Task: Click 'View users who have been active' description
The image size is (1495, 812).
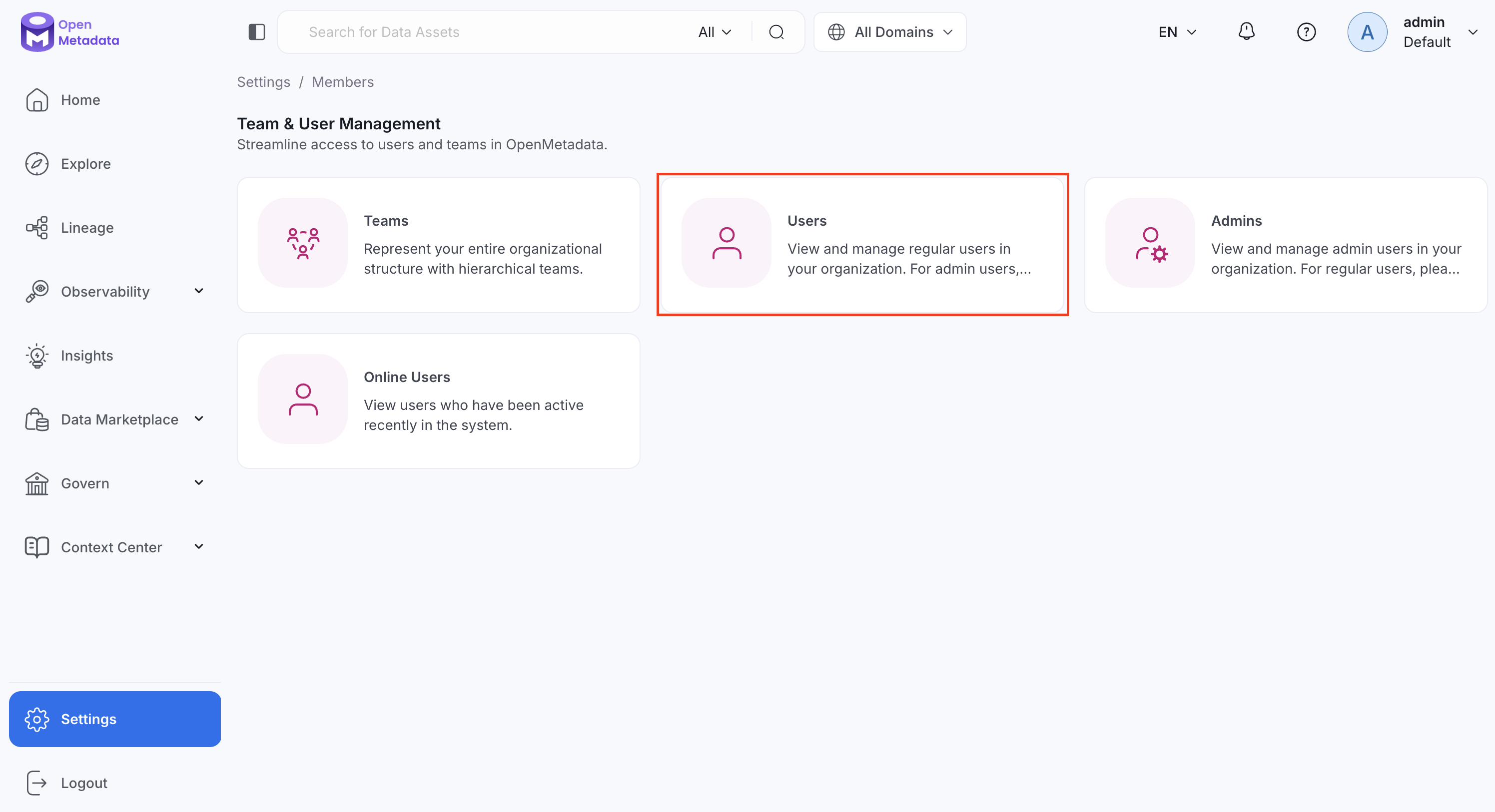Action: (474, 415)
